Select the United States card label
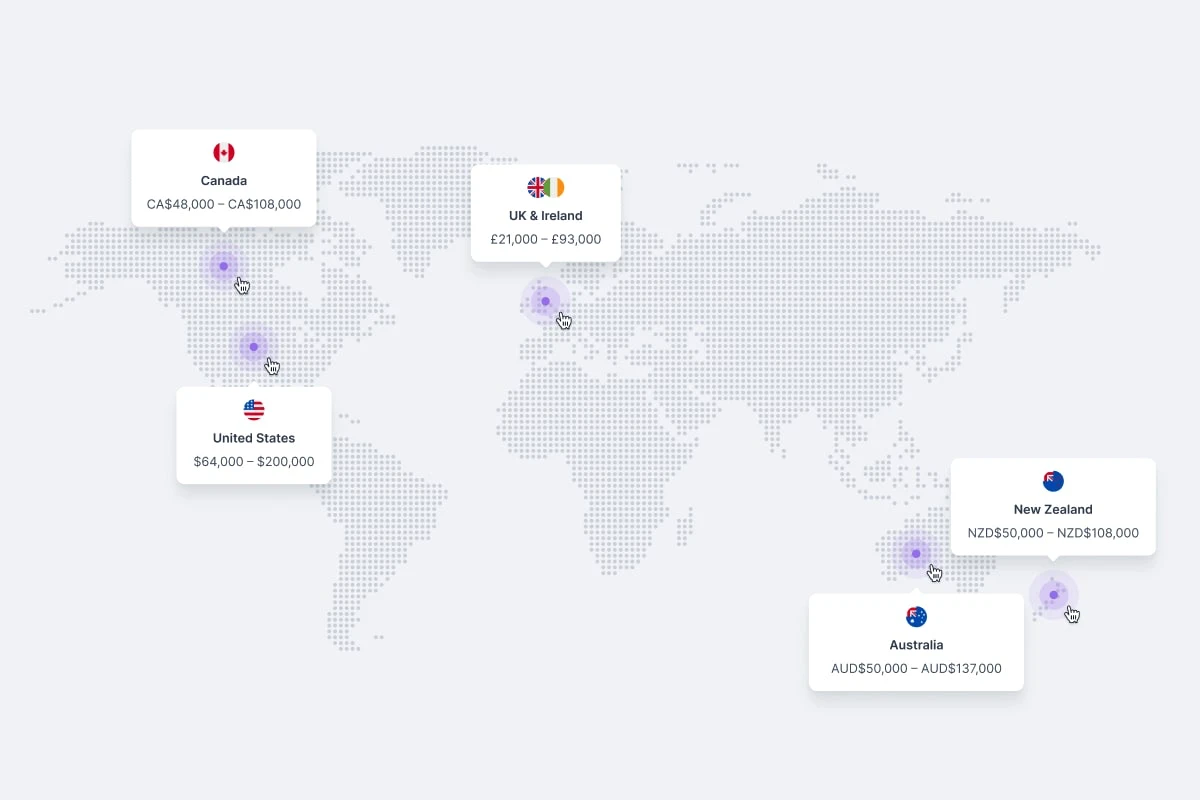This screenshot has width=1200, height=800. pyautogui.click(x=253, y=438)
